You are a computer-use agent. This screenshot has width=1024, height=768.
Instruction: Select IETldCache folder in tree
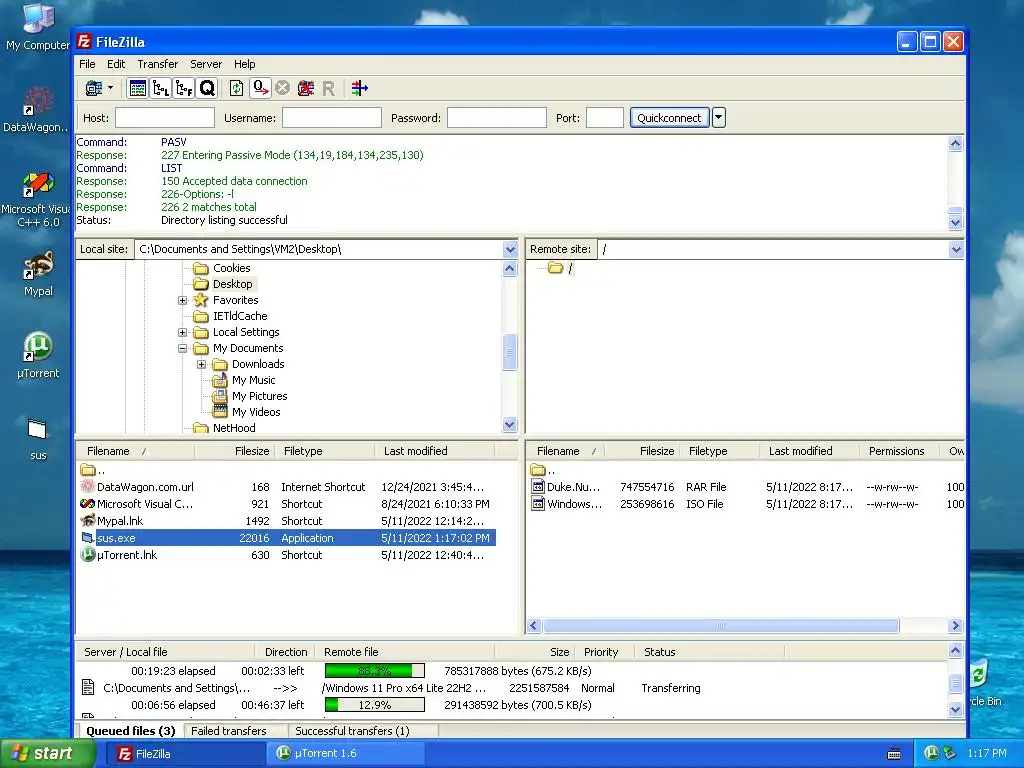tap(240, 316)
